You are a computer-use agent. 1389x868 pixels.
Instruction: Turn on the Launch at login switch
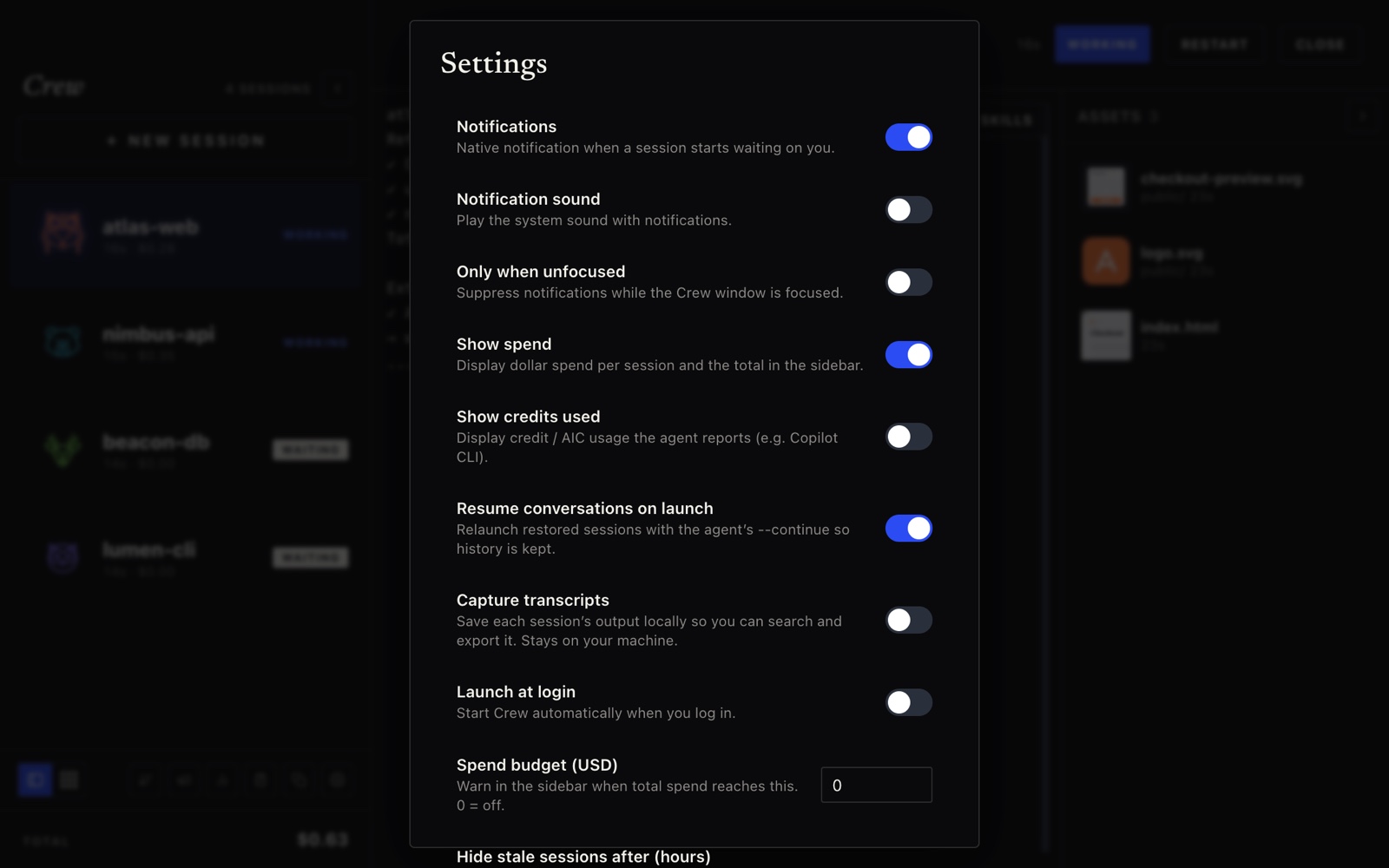tap(908, 702)
